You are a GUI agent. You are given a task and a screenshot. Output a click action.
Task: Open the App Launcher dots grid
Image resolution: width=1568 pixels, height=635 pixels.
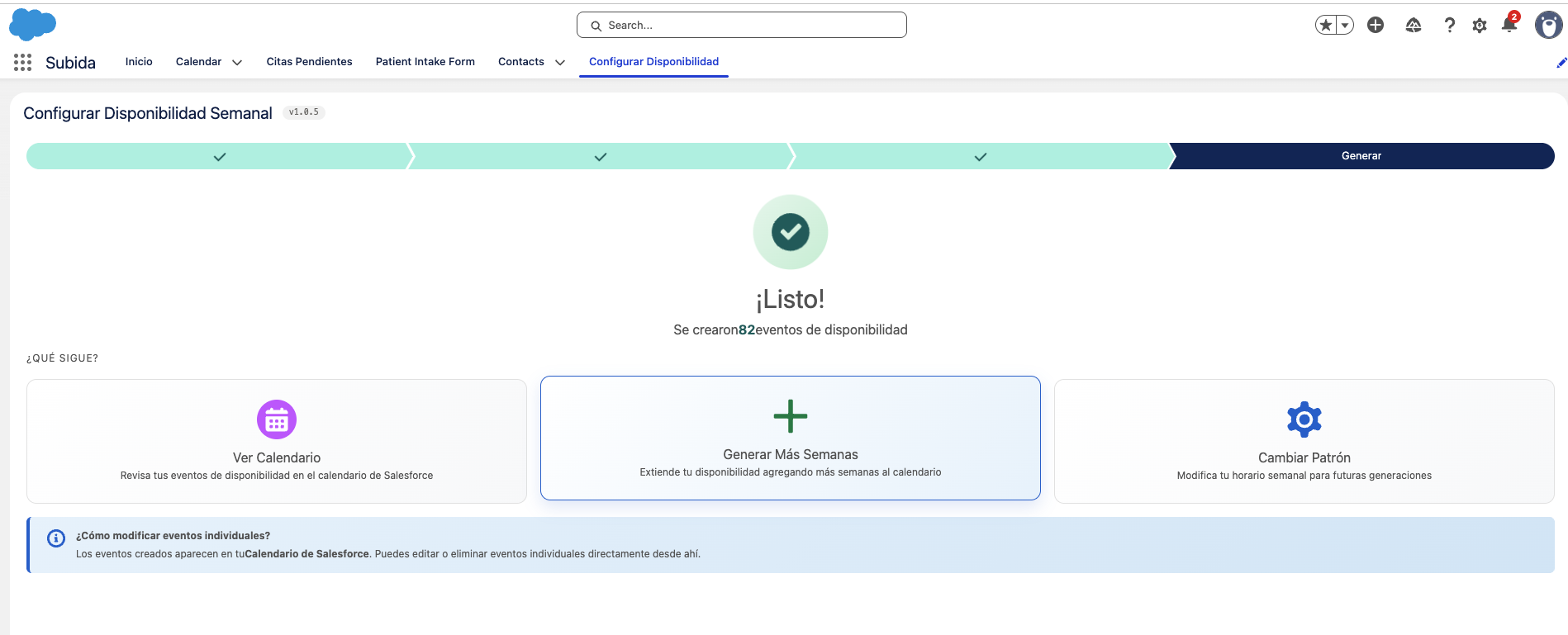[x=22, y=62]
